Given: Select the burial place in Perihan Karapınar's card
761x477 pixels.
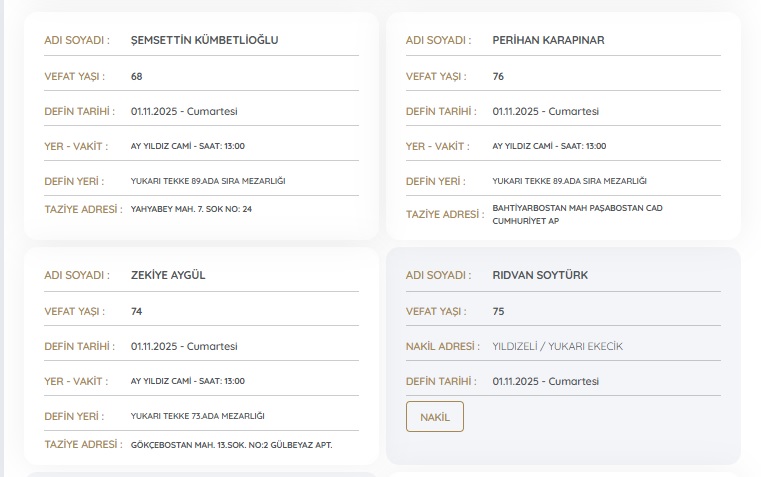Looking at the screenshot, I should [x=569, y=181].
